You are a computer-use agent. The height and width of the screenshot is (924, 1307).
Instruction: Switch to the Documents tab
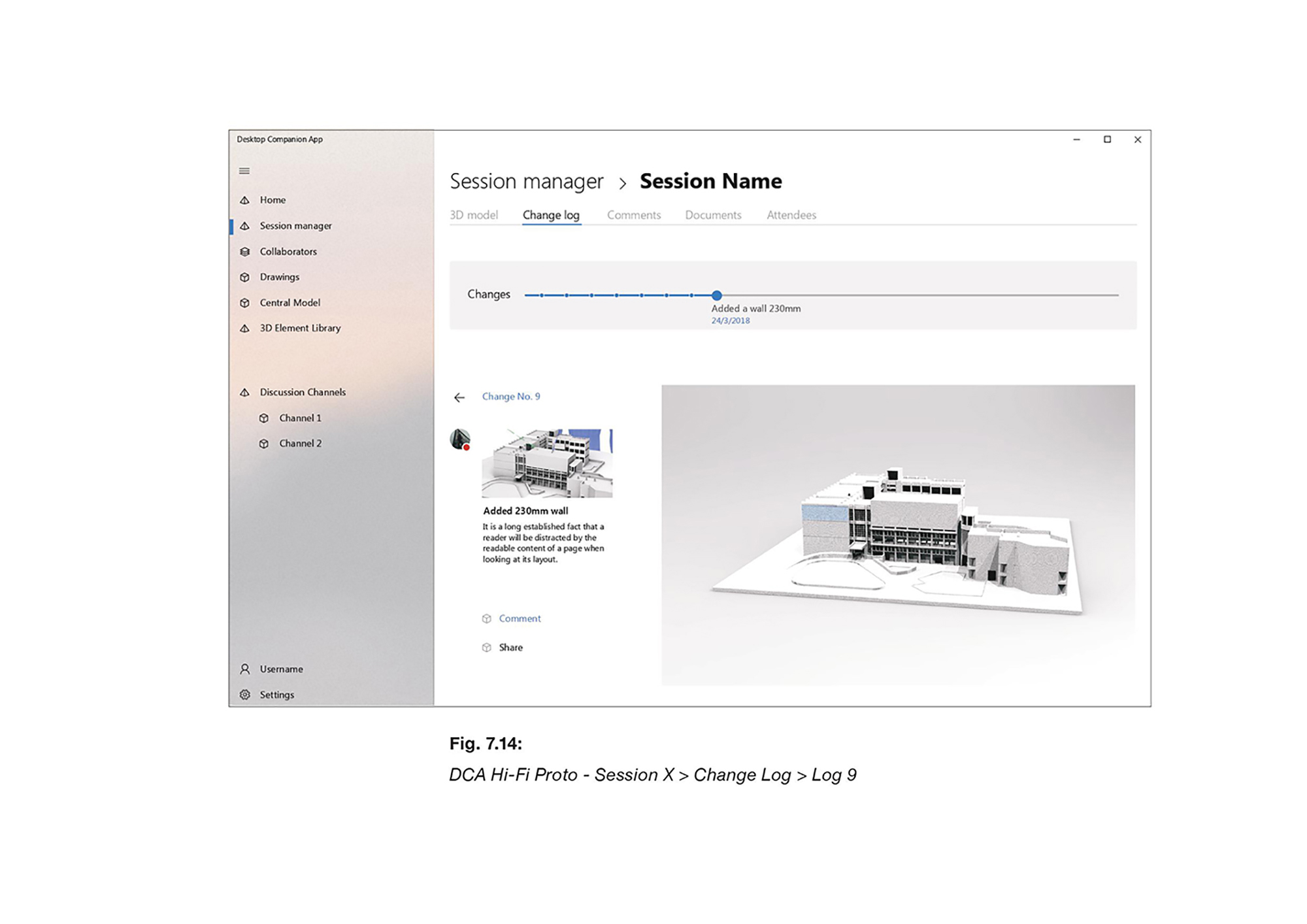click(x=713, y=215)
